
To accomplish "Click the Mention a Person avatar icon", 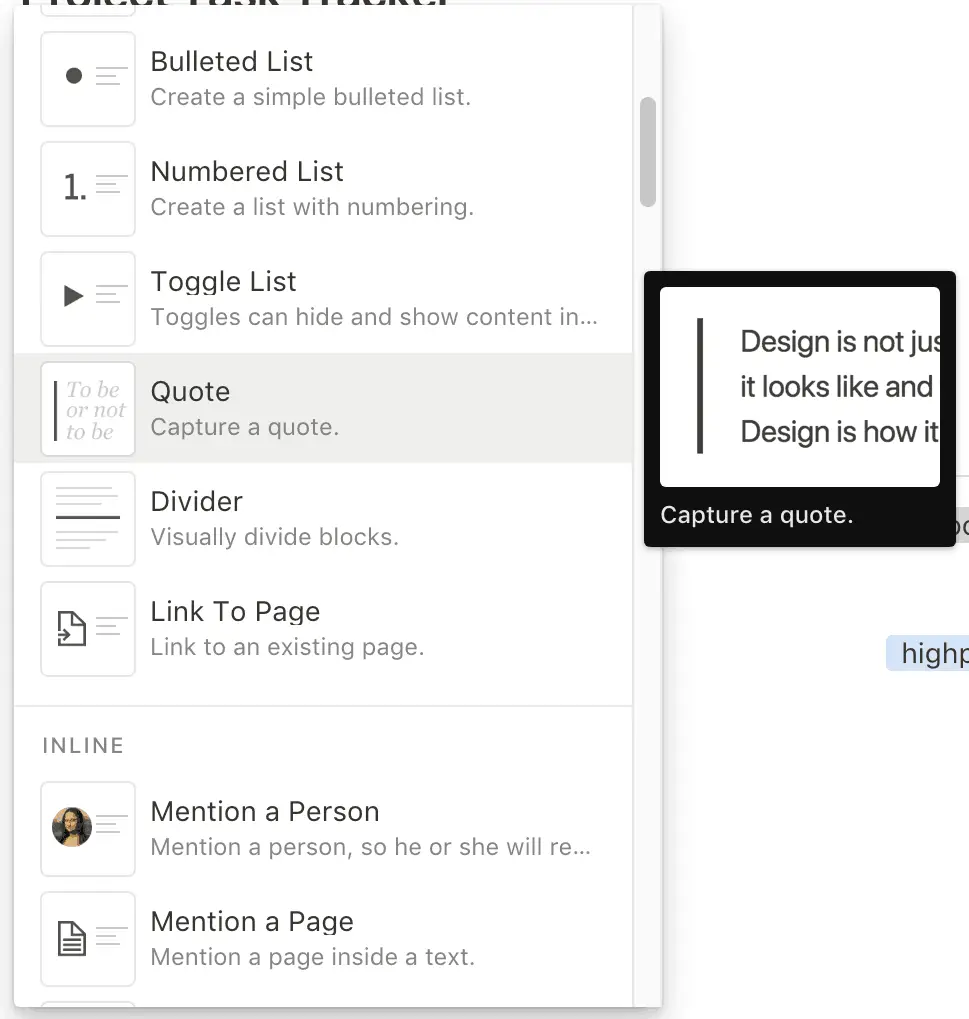I will 88,829.
